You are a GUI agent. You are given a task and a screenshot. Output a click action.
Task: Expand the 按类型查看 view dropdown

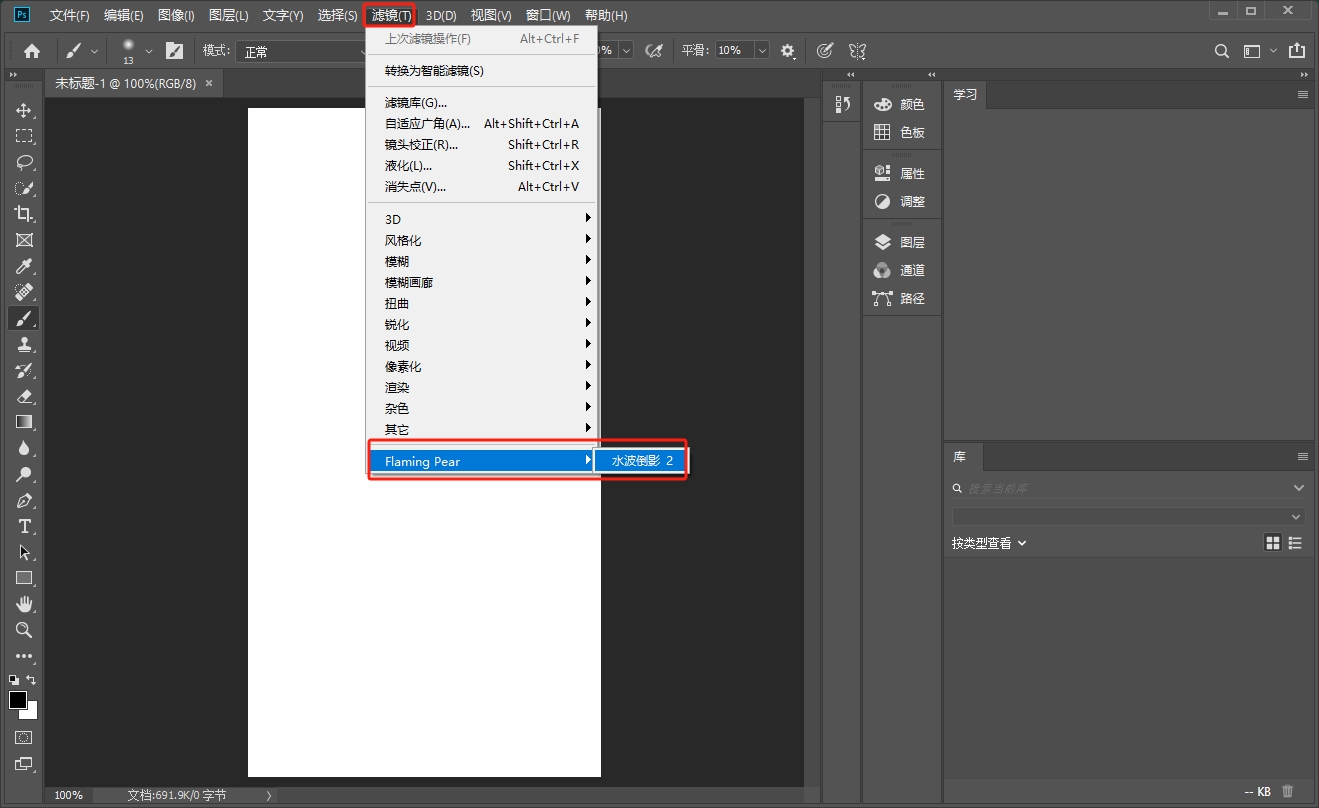pyautogui.click(x=989, y=543)
